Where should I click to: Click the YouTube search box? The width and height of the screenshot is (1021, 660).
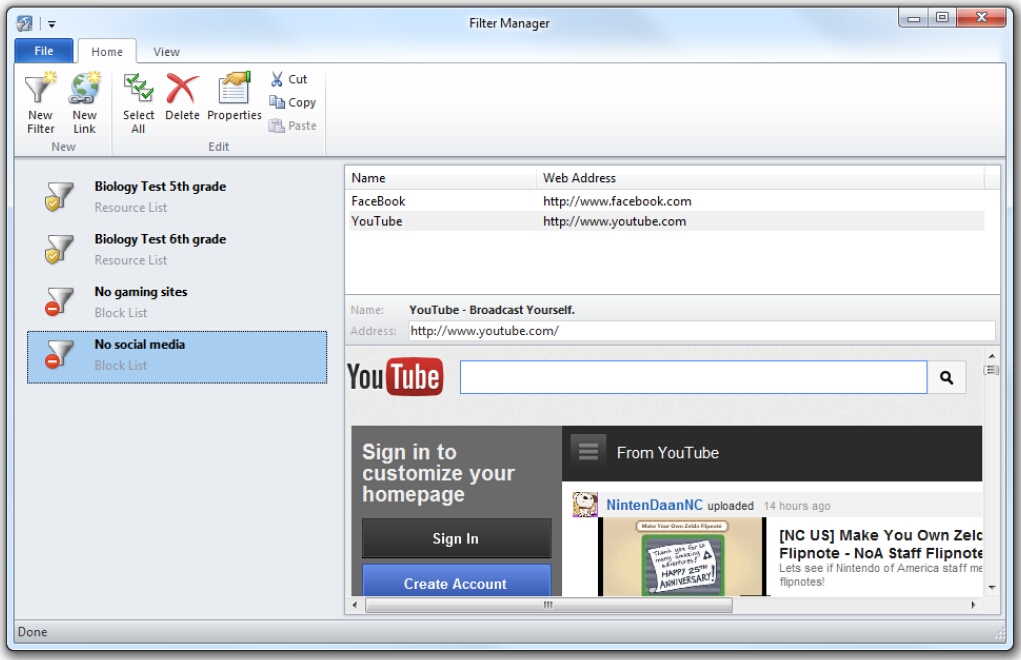[693, 378]
